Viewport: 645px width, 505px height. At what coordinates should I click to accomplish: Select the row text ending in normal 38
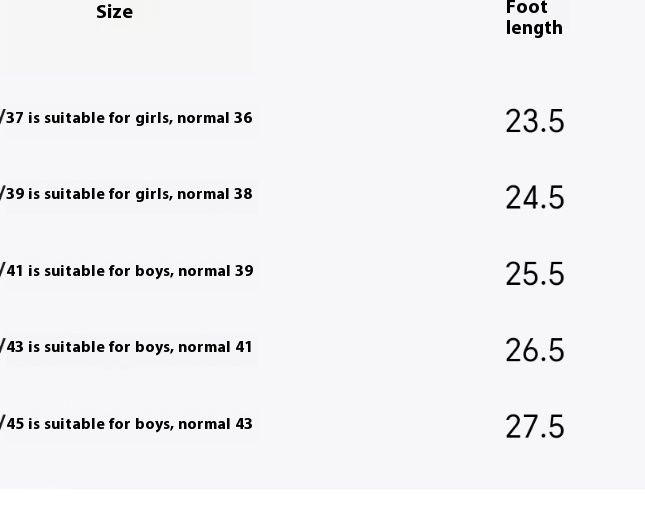click(x=127, y=194)
